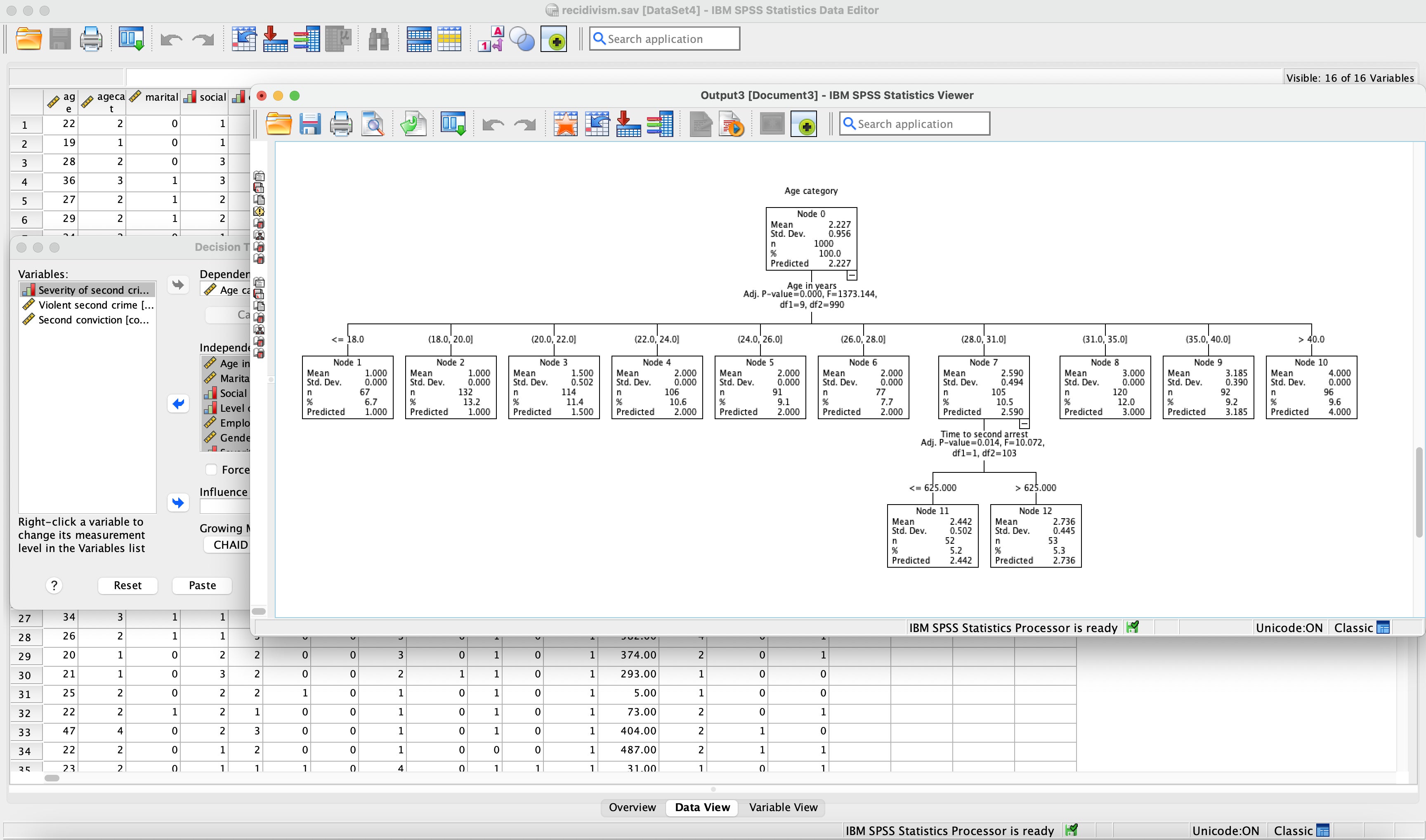
Task: Click Go to Case icon in Data Editor
Action: [244, 39]
